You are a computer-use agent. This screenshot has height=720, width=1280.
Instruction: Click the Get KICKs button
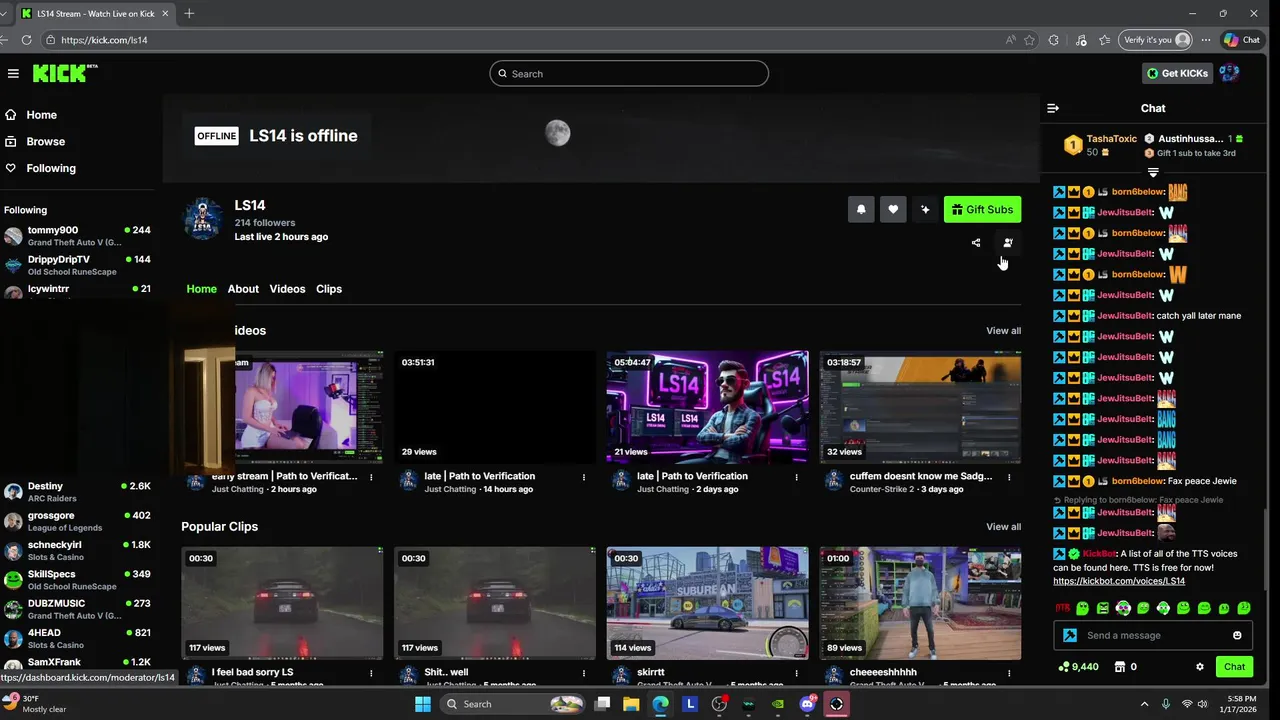pyautogui.click(x=1177, y=73)
